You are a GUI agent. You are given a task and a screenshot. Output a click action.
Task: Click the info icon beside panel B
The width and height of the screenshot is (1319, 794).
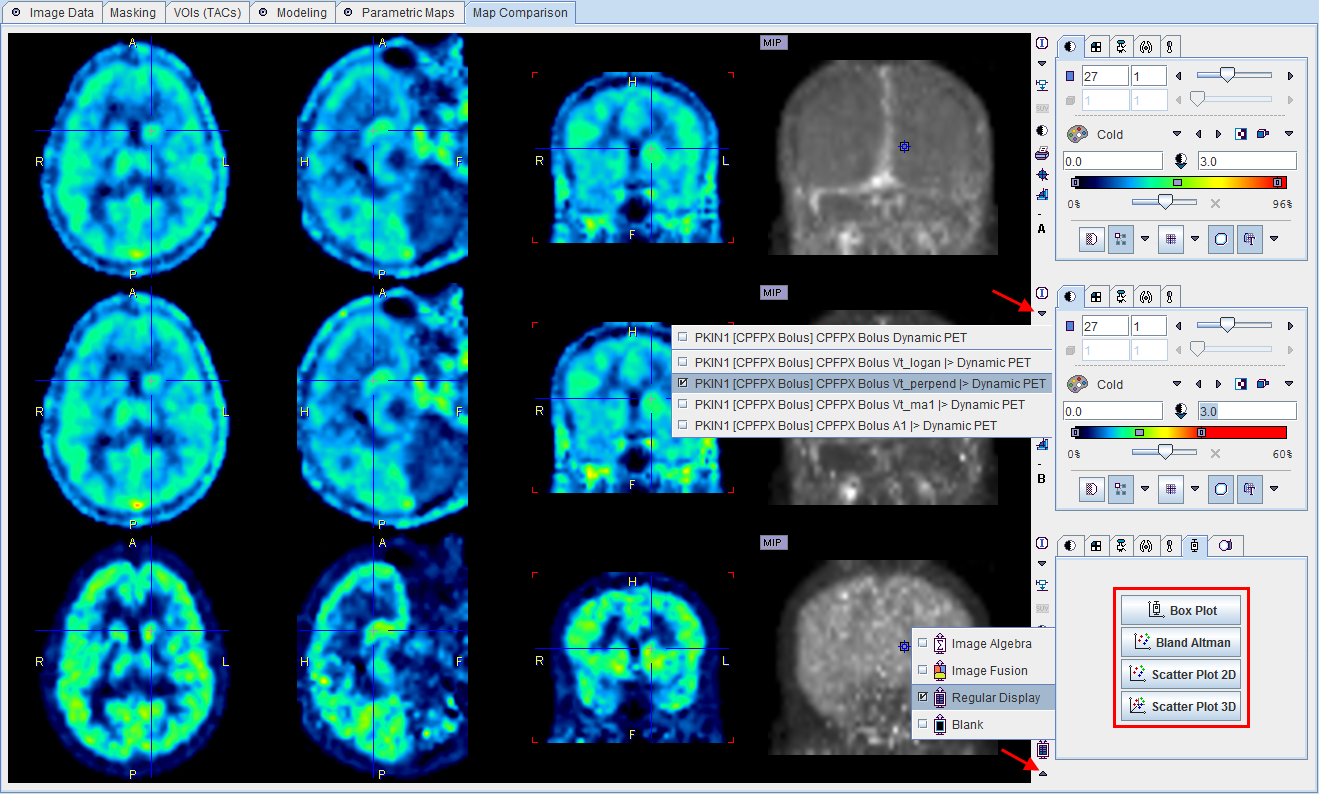coord(1042,294)
